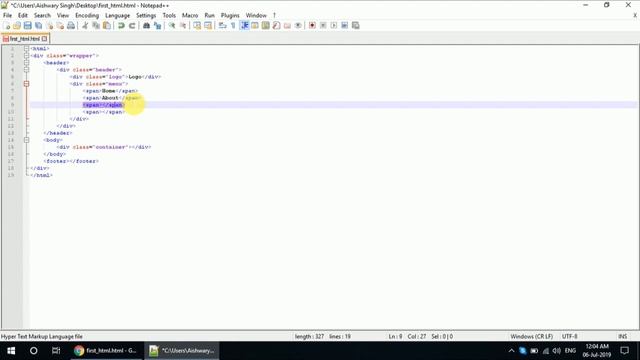This screenshot has width=640, height=360.
Task: Toggle the INS insert mode indicator
Action: tap(622, 336)
